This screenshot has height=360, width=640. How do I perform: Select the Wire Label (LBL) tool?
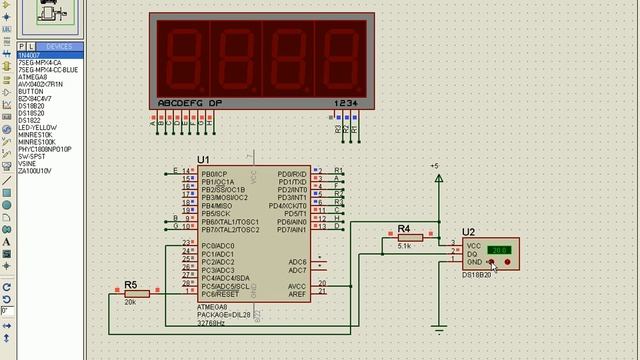[7, 29]
